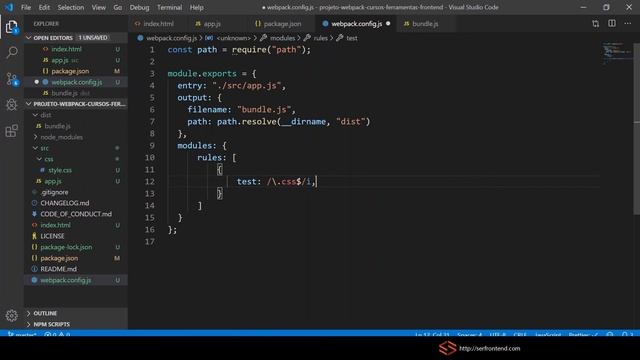
Task: Open README.md in the file tree
Action: (x=76, y=269)
